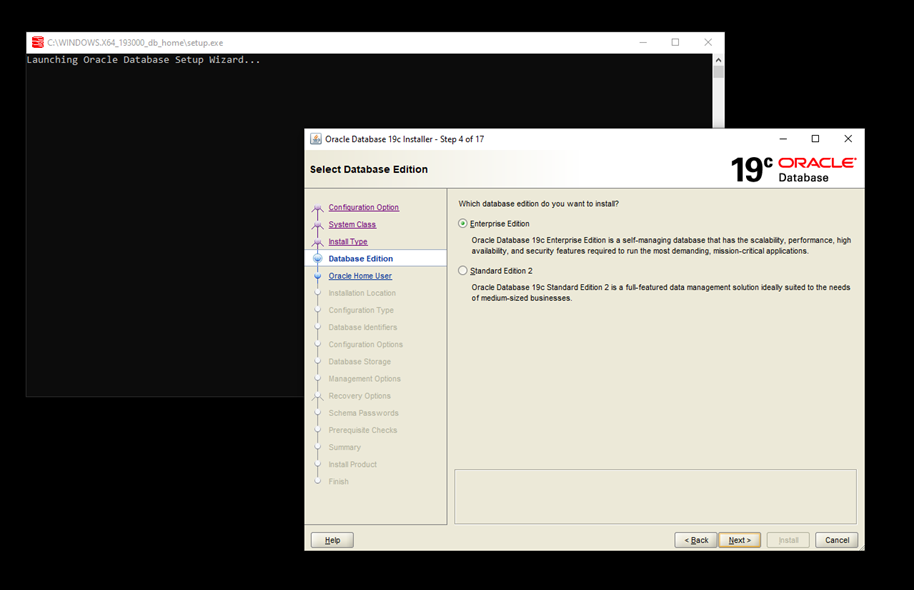
Task: Click the setup.exe console window icon
Action: (38, 43)
